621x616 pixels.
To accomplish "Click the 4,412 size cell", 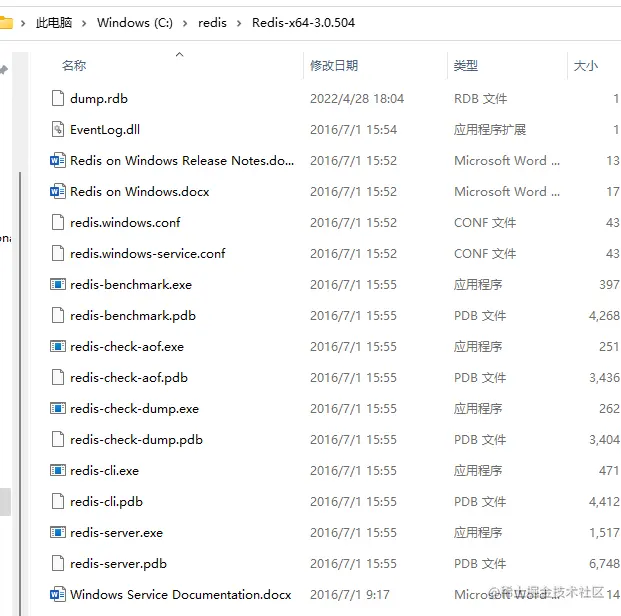I will tap(604, 501).
